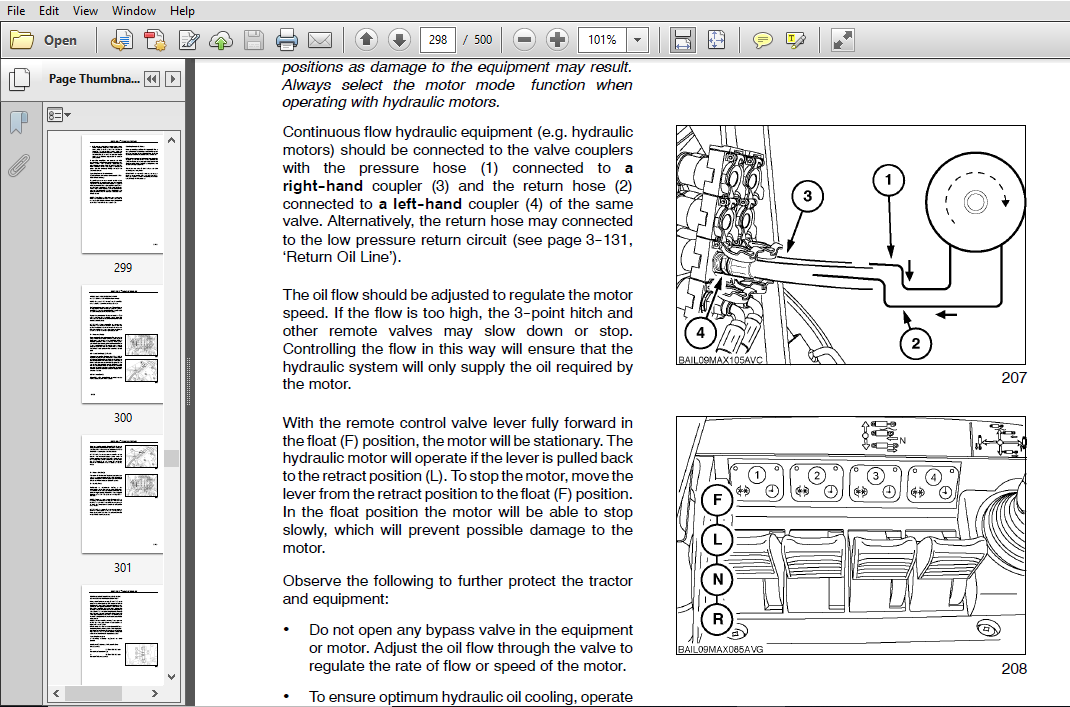Click thumbnail horizontal scroll left arrow
Viewport: 1070px width, 707px height.
(x=56, y=693)
